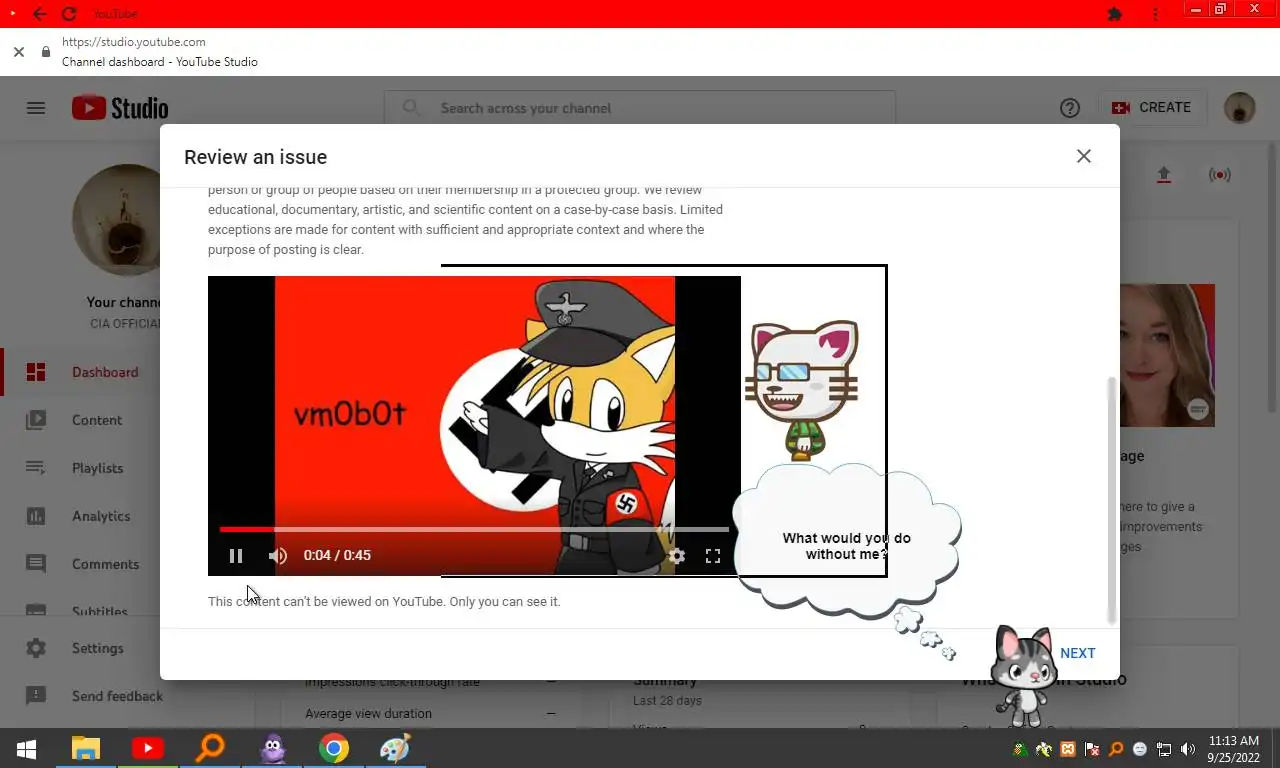
Task: Open the orange magnifier taskbar app
Action: click(210, 748)
